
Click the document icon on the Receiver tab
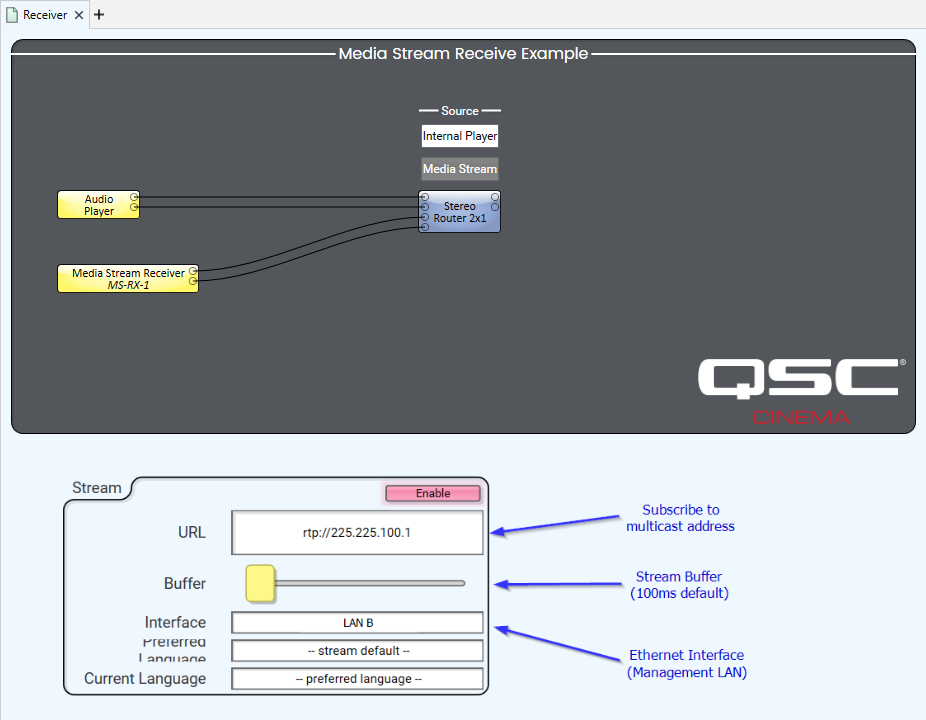coord(12,15)
